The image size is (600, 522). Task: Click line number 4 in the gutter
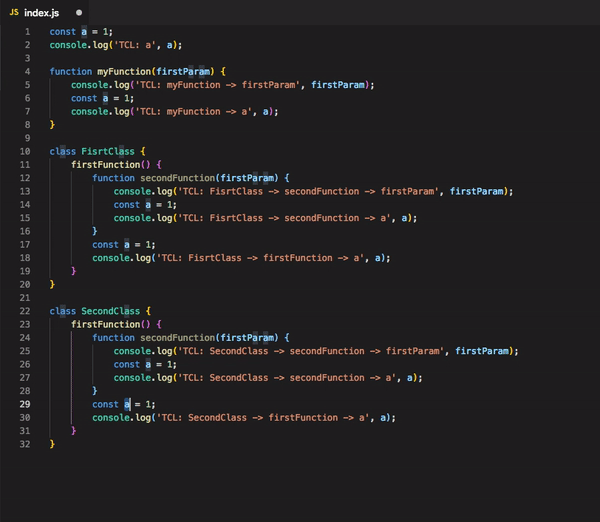coord(28,72)
